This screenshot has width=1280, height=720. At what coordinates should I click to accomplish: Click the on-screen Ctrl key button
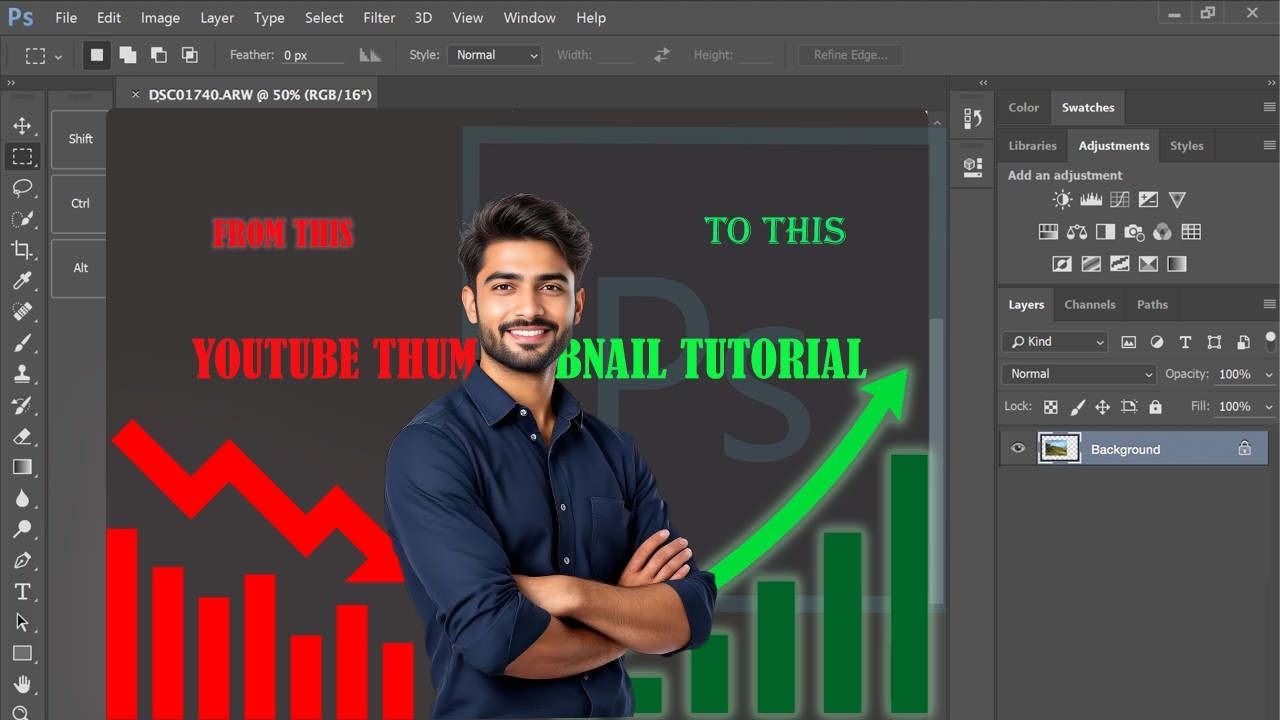80,203
